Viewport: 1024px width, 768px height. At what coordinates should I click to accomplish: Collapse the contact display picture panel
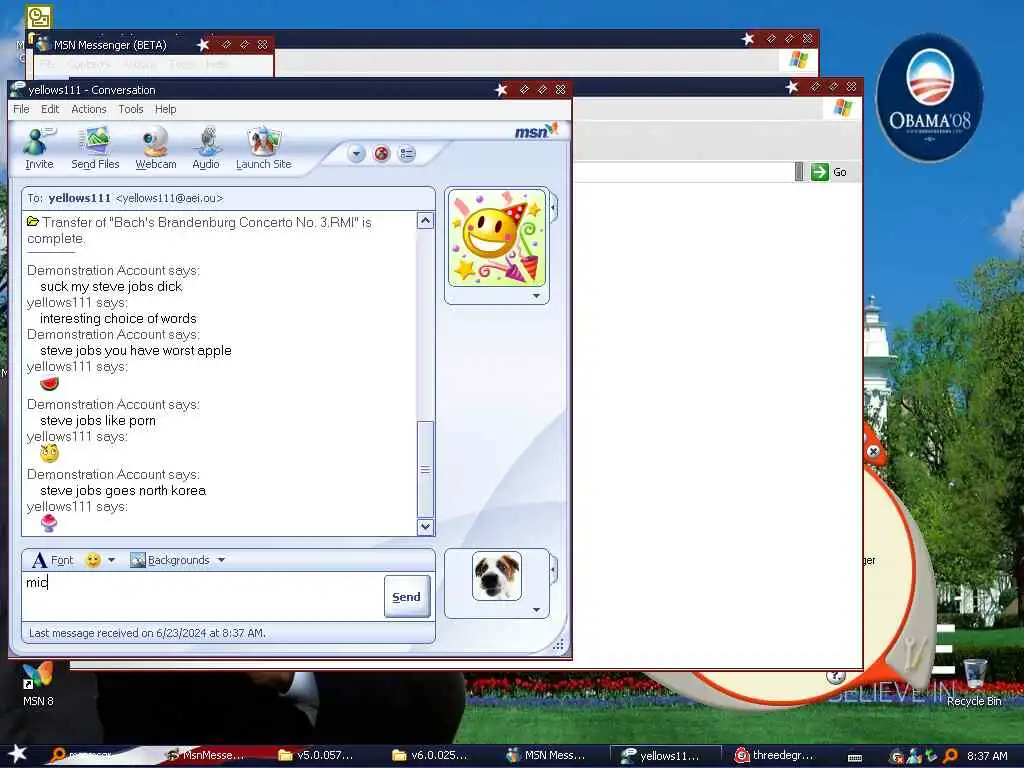point(554,208)
